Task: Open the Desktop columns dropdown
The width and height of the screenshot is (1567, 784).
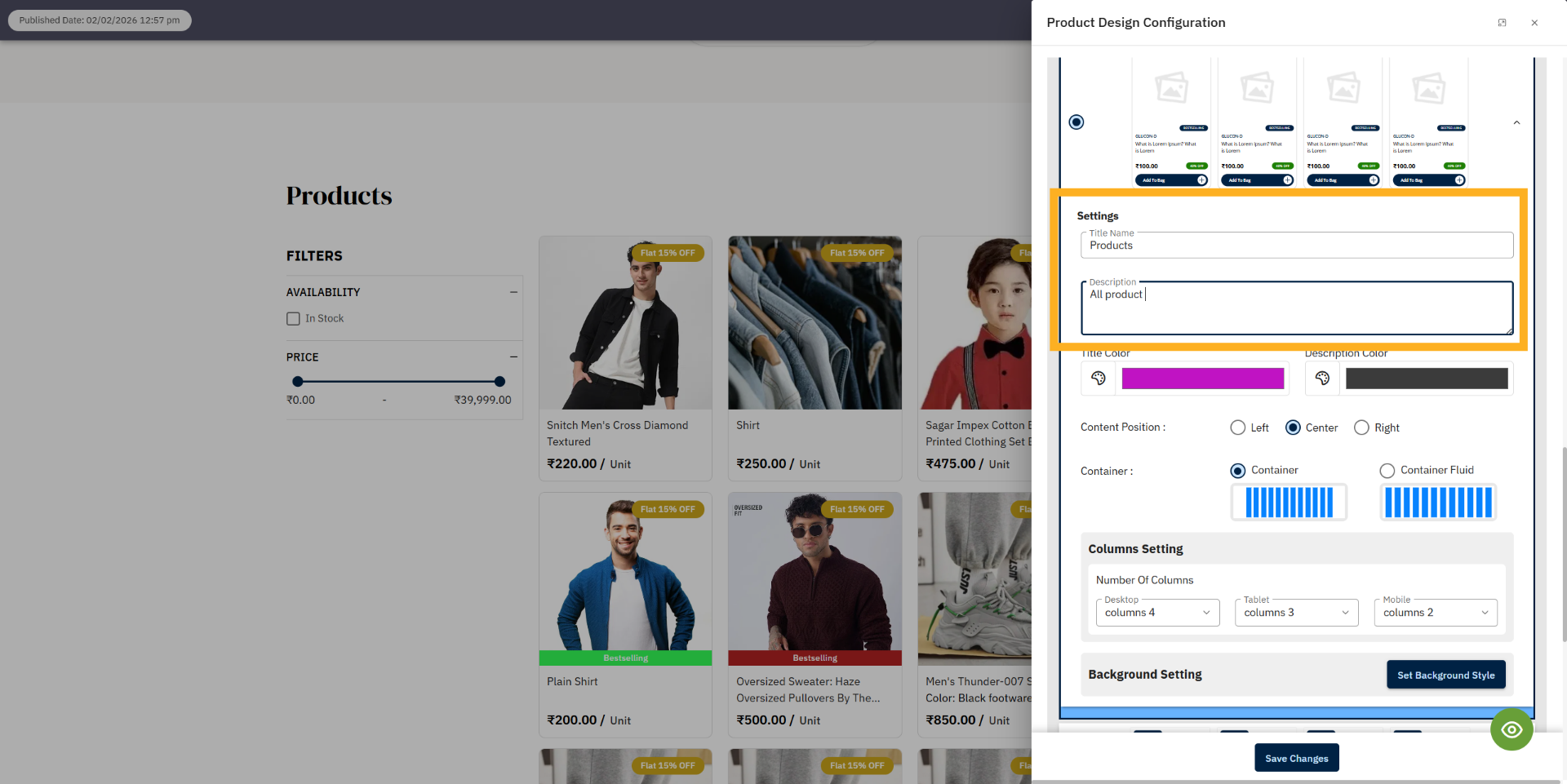Action: click(x=1157, y=613)
